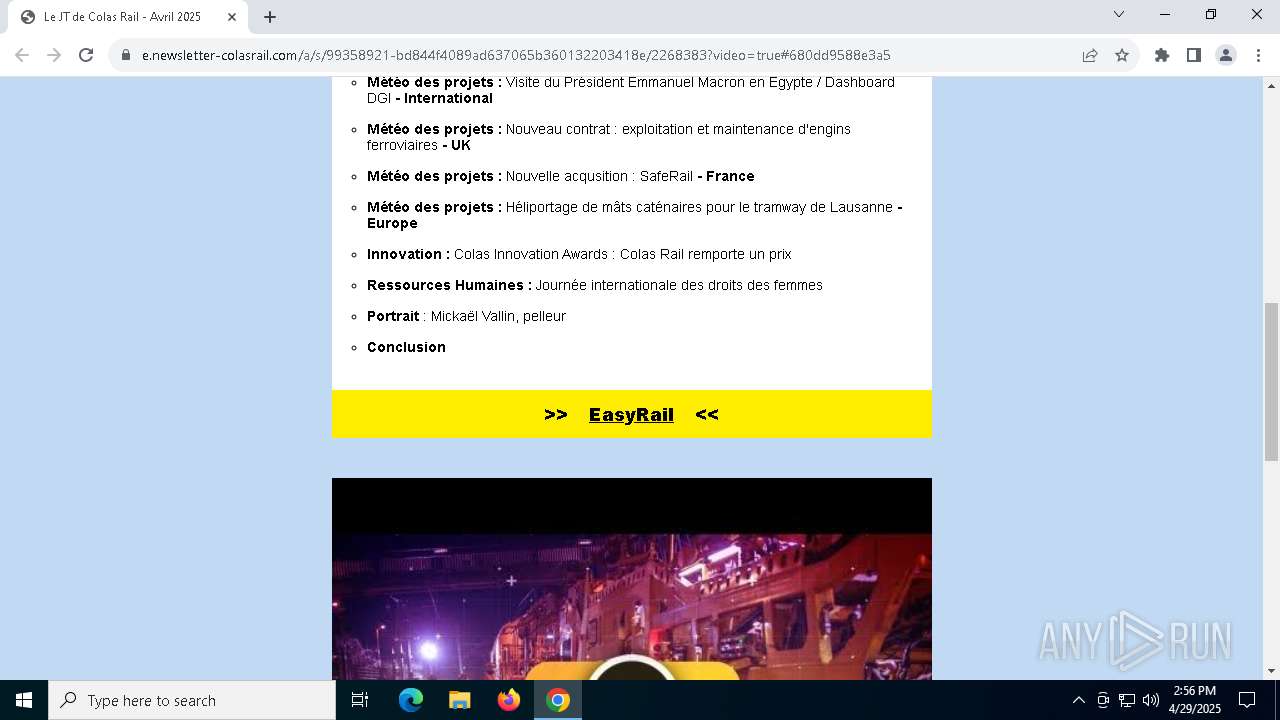Open the Extensions puzzle icon
This screenshot has height=720, width=1280.
click(x=1162, y=55)
